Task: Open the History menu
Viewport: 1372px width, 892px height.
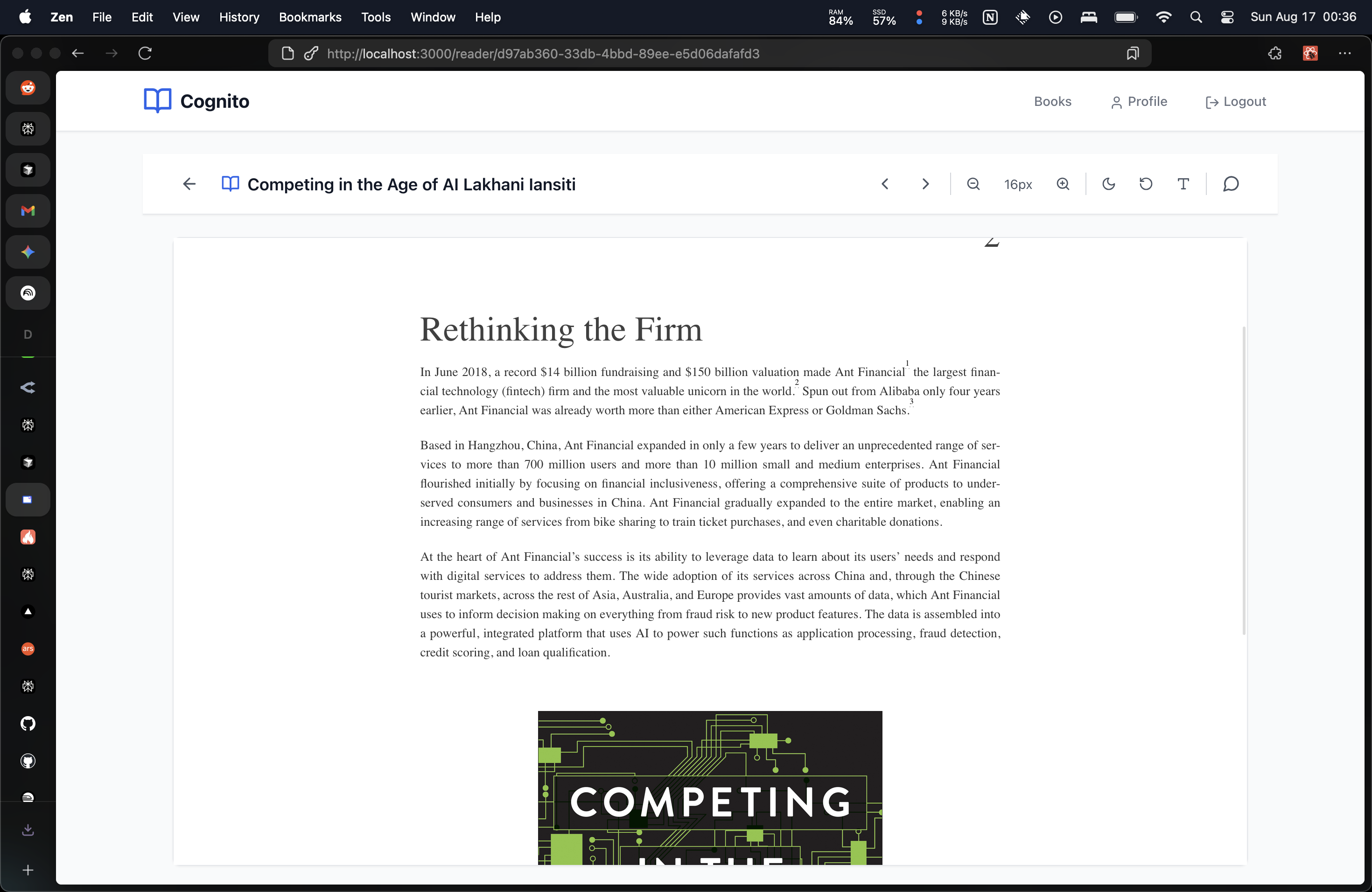Action: [238, 17]
